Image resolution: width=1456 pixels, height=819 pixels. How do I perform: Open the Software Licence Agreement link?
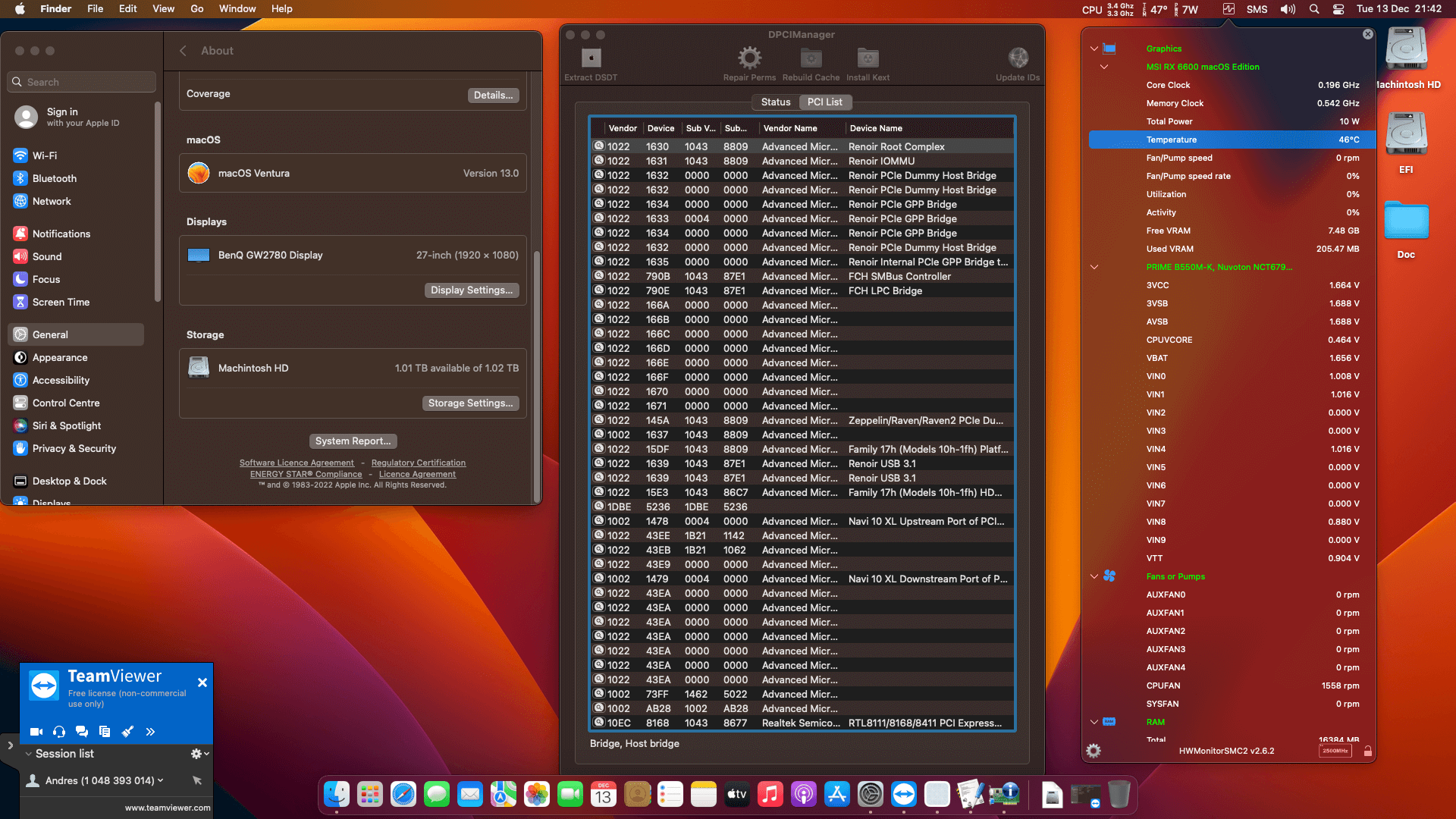click(297, 463)
